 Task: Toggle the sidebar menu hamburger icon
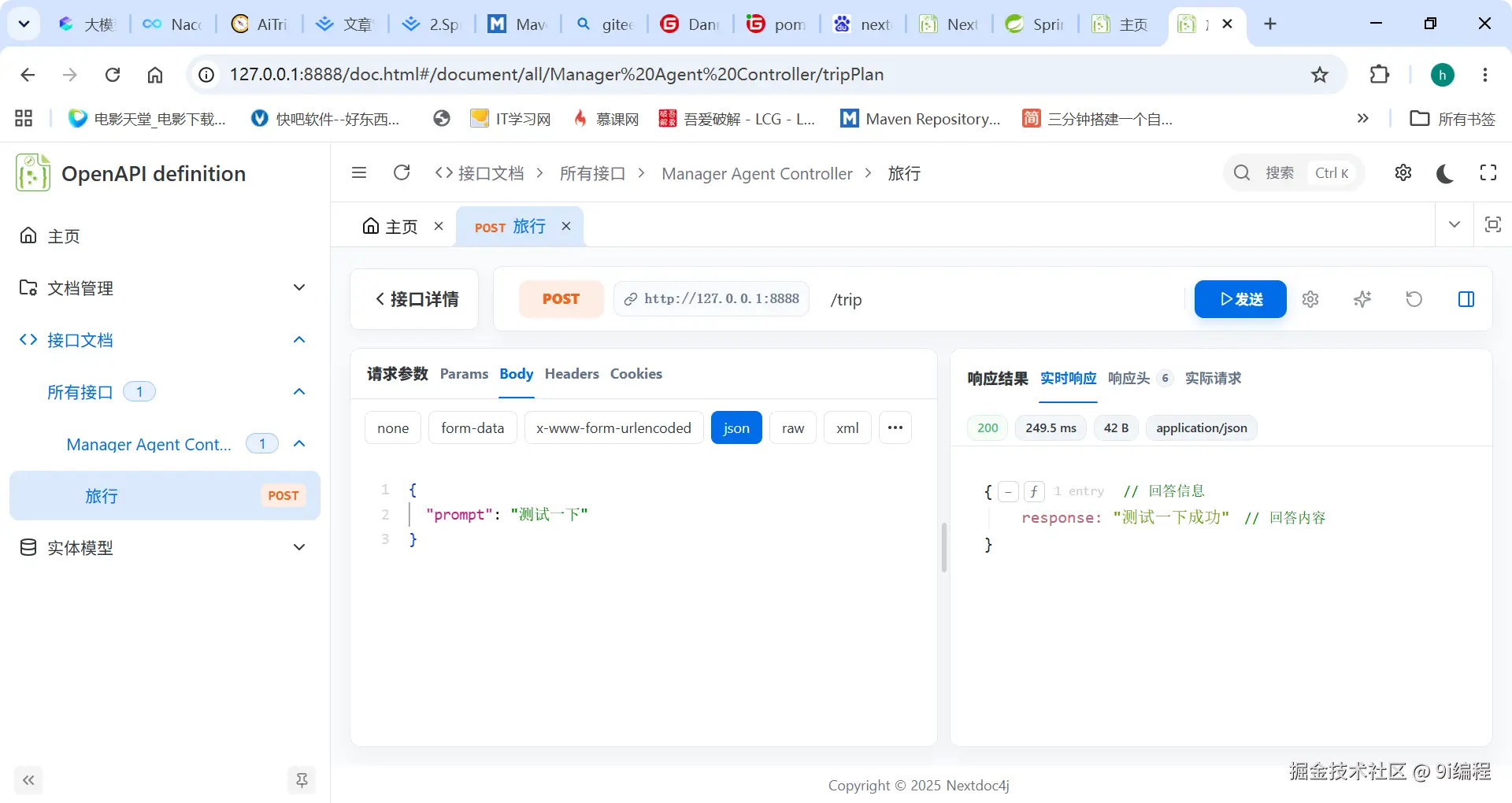[359, 173]
